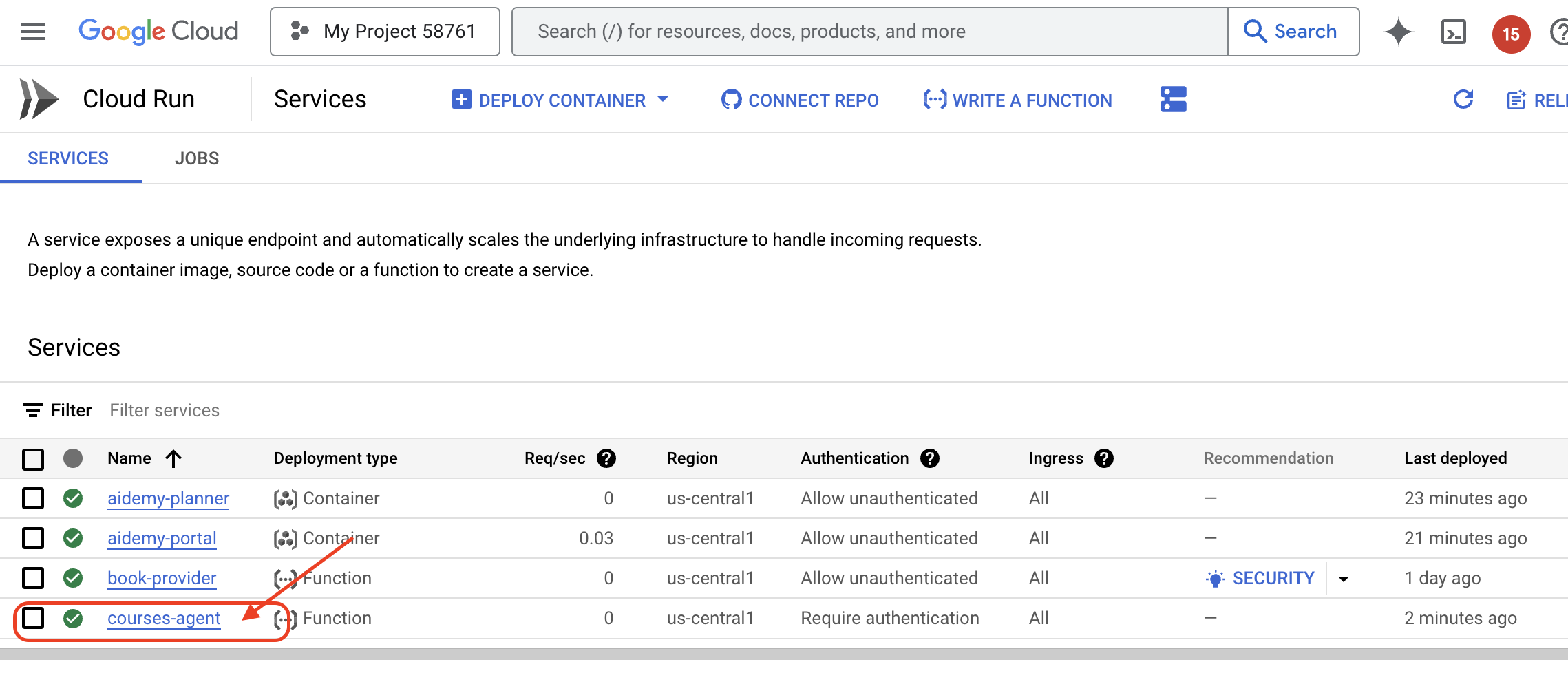
Task: Select the Services tab
Action: tap(68, 158)
